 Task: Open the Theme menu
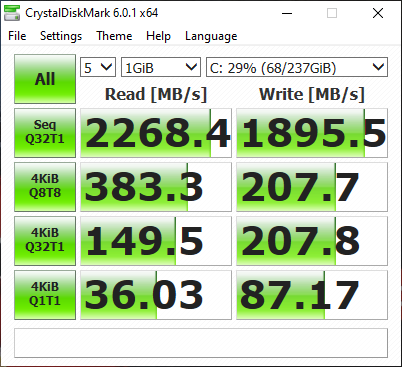pyautogui.click(x=114, y=36)
